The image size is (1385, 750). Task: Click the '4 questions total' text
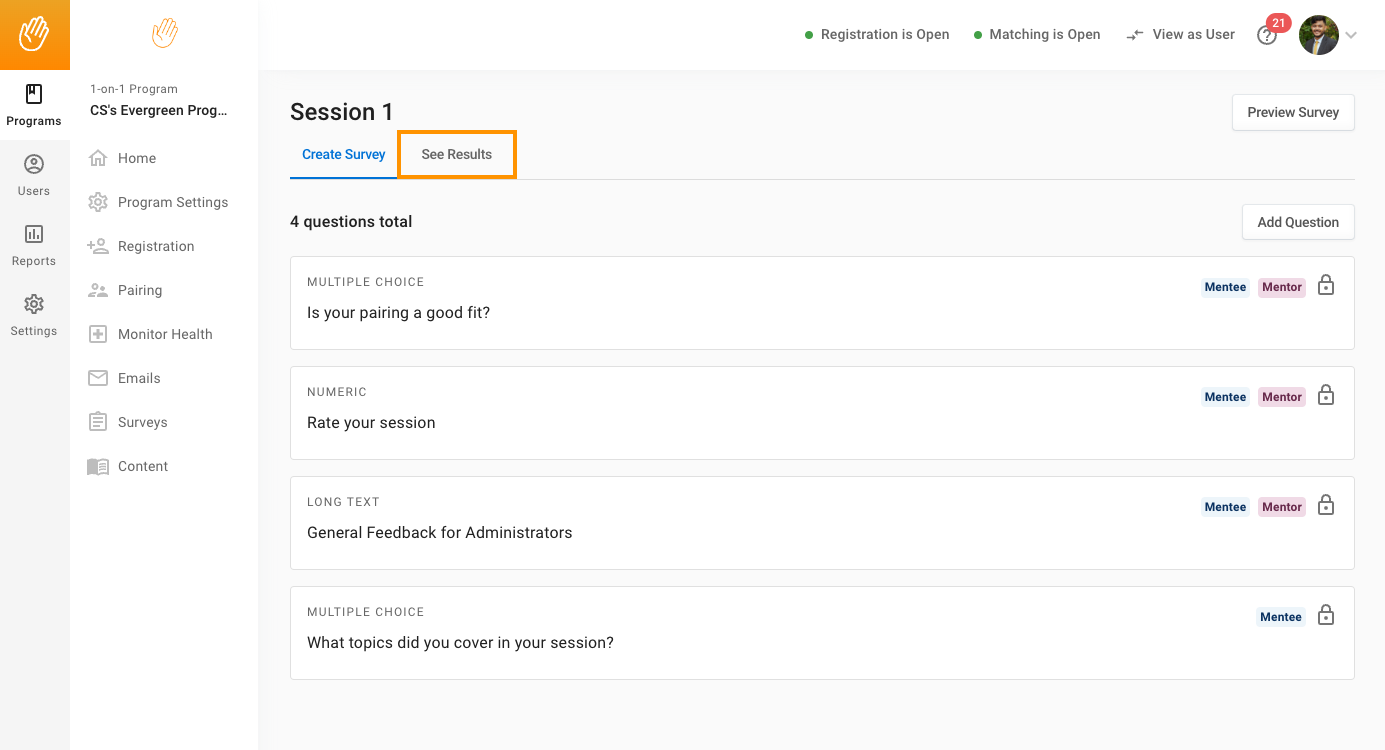(351, 222)
